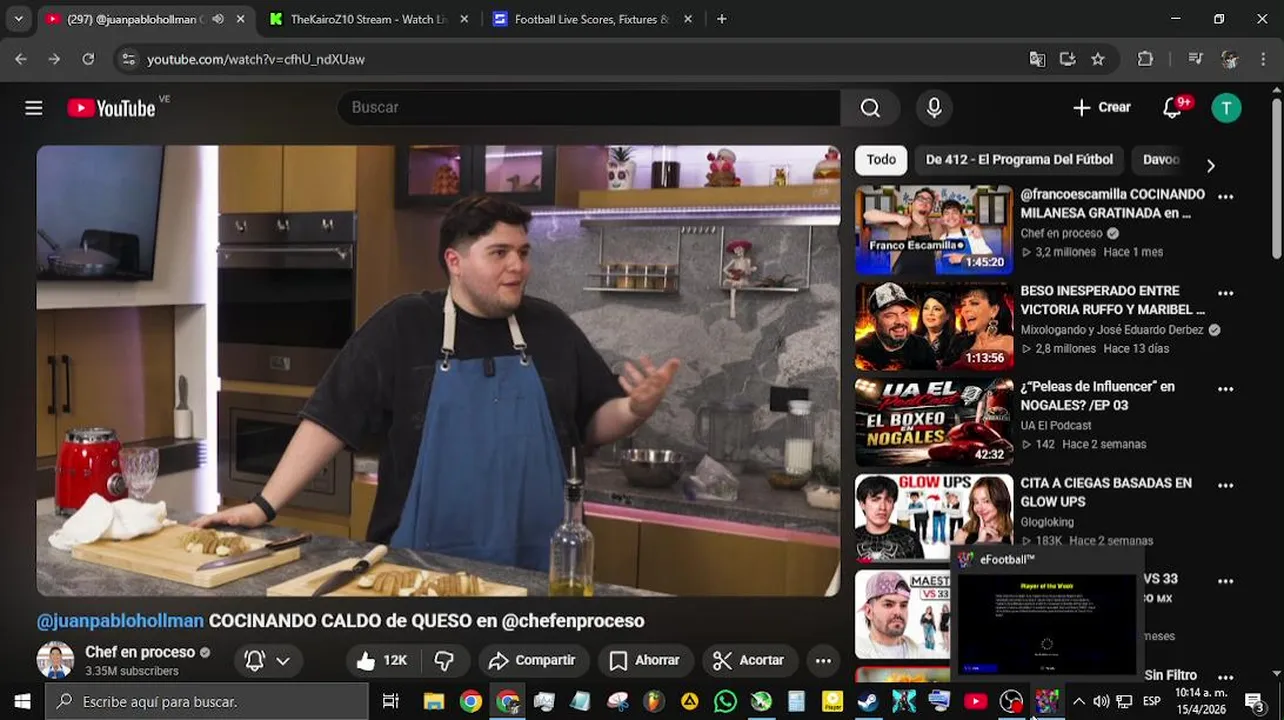Image resolution: width=1284 pixels, height=720 pixels.
Task: Select 'De 412 - El Programa Del Fútbol' chip
Action: 1019,159
